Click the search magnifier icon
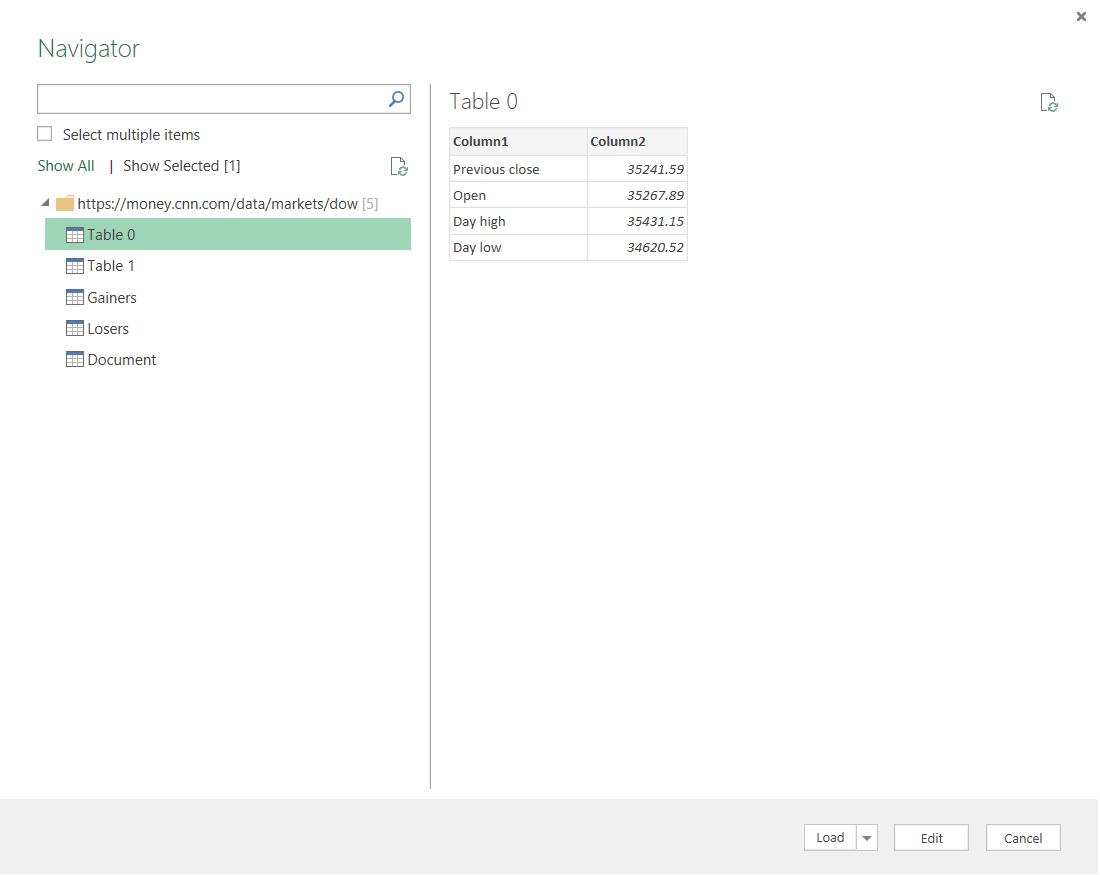 [x=396, y=99]
